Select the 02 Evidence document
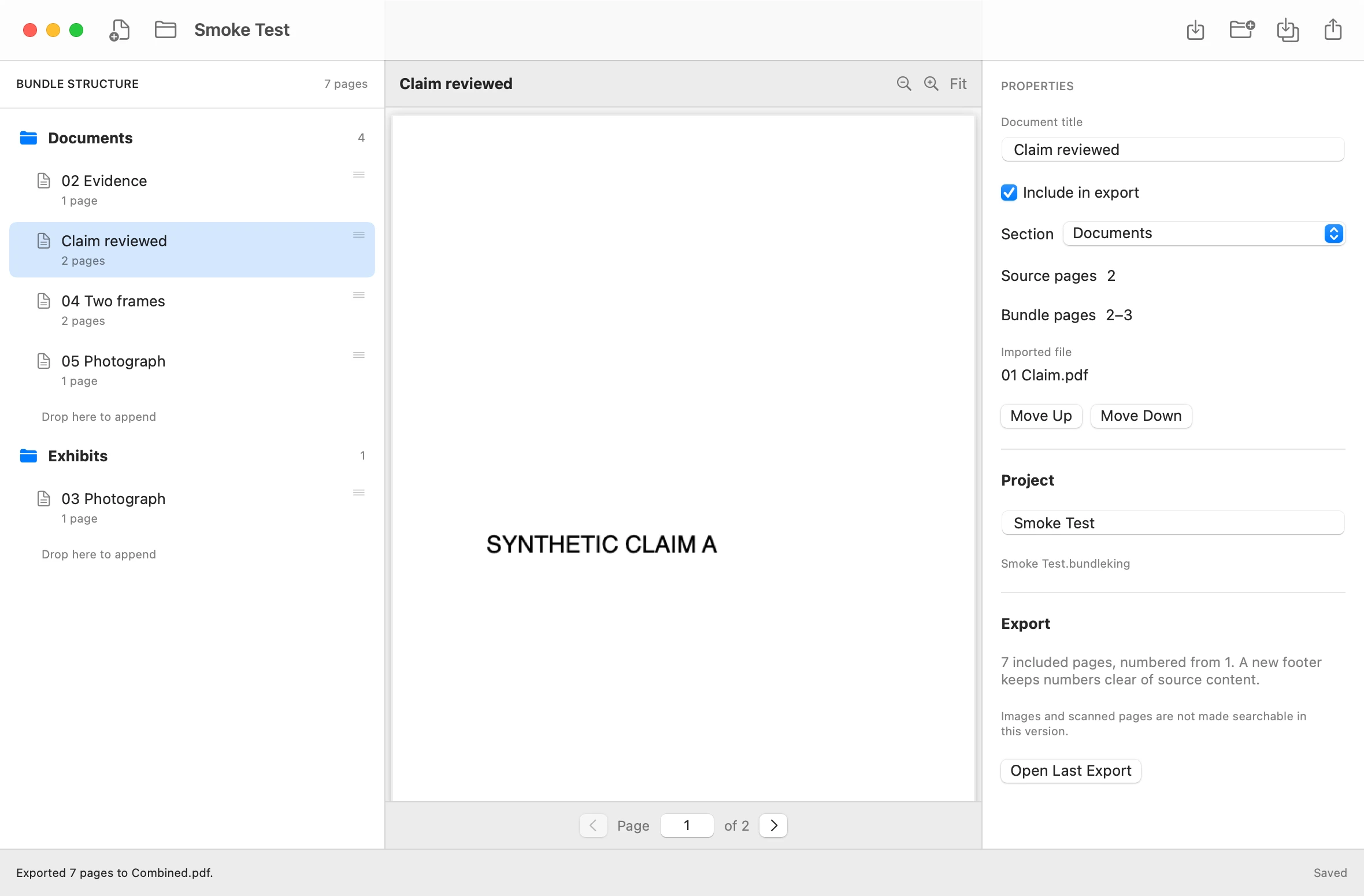This screenshot has width=1364, height=896. [192, 190]
